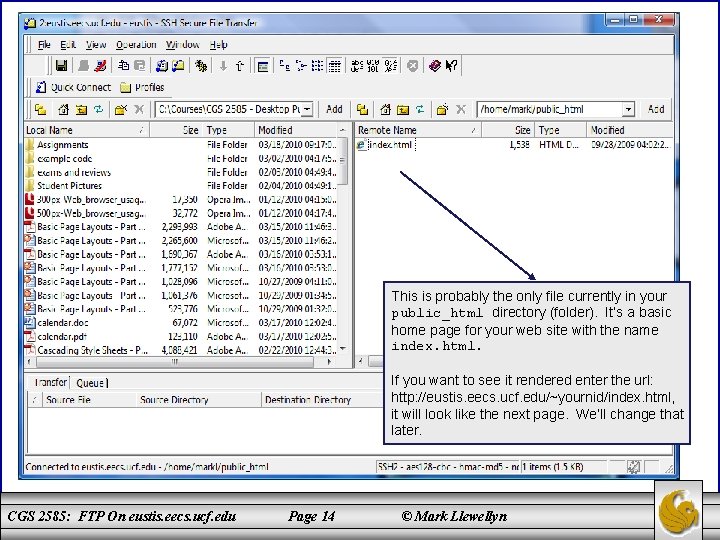Open a New File Transfer Window icon
This screenshot has height=540, width=720.
178,66
